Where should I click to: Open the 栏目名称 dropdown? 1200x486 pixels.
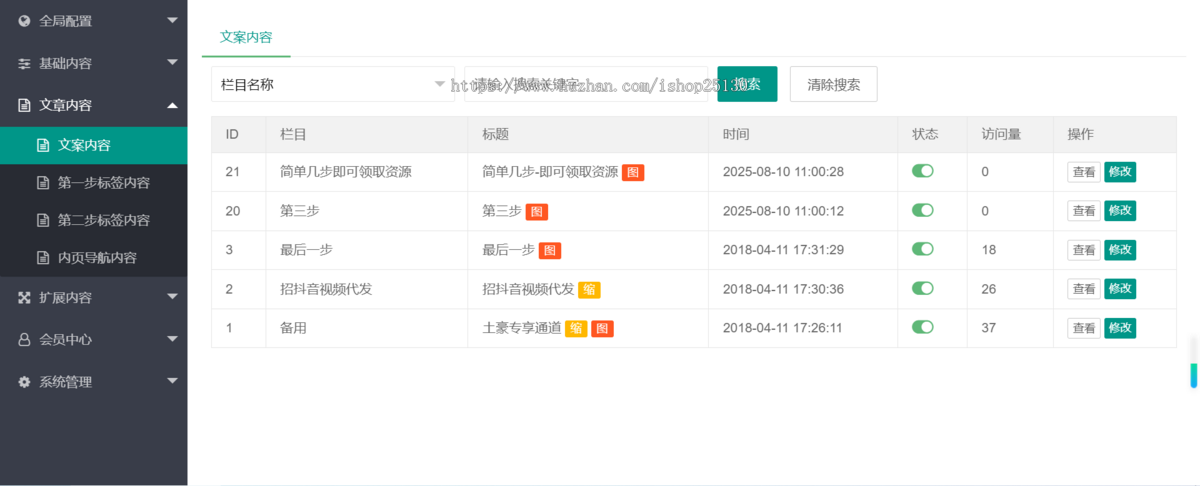(333, 84)
